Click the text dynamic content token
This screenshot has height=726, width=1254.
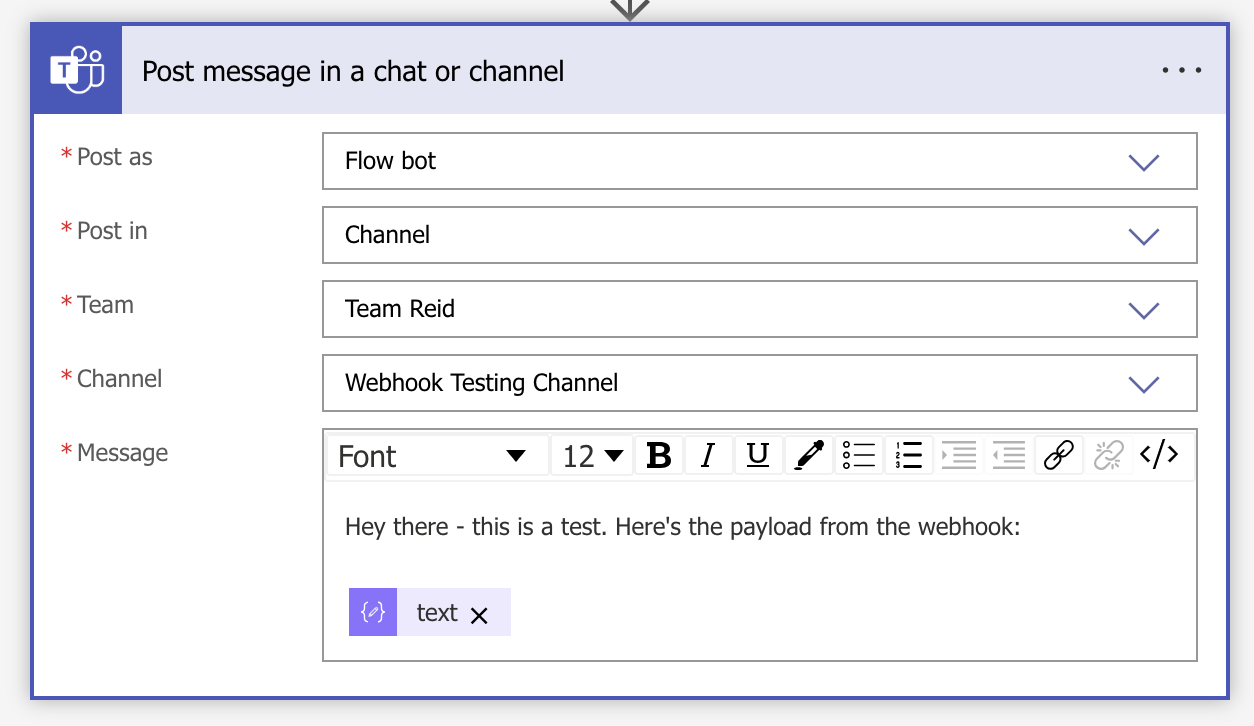430,612
